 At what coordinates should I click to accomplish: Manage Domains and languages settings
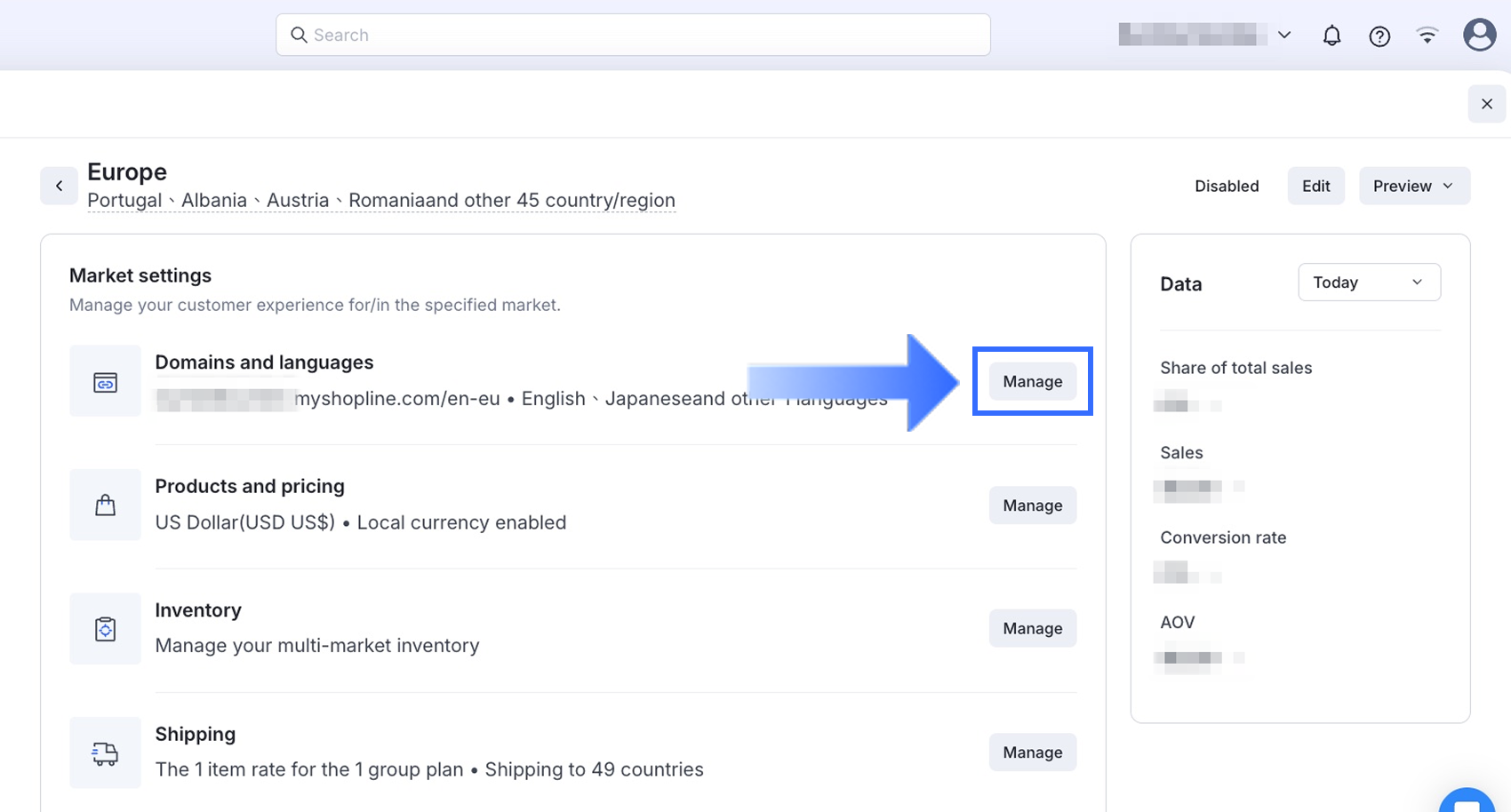pyautogui.click(x=1032, y=381)
